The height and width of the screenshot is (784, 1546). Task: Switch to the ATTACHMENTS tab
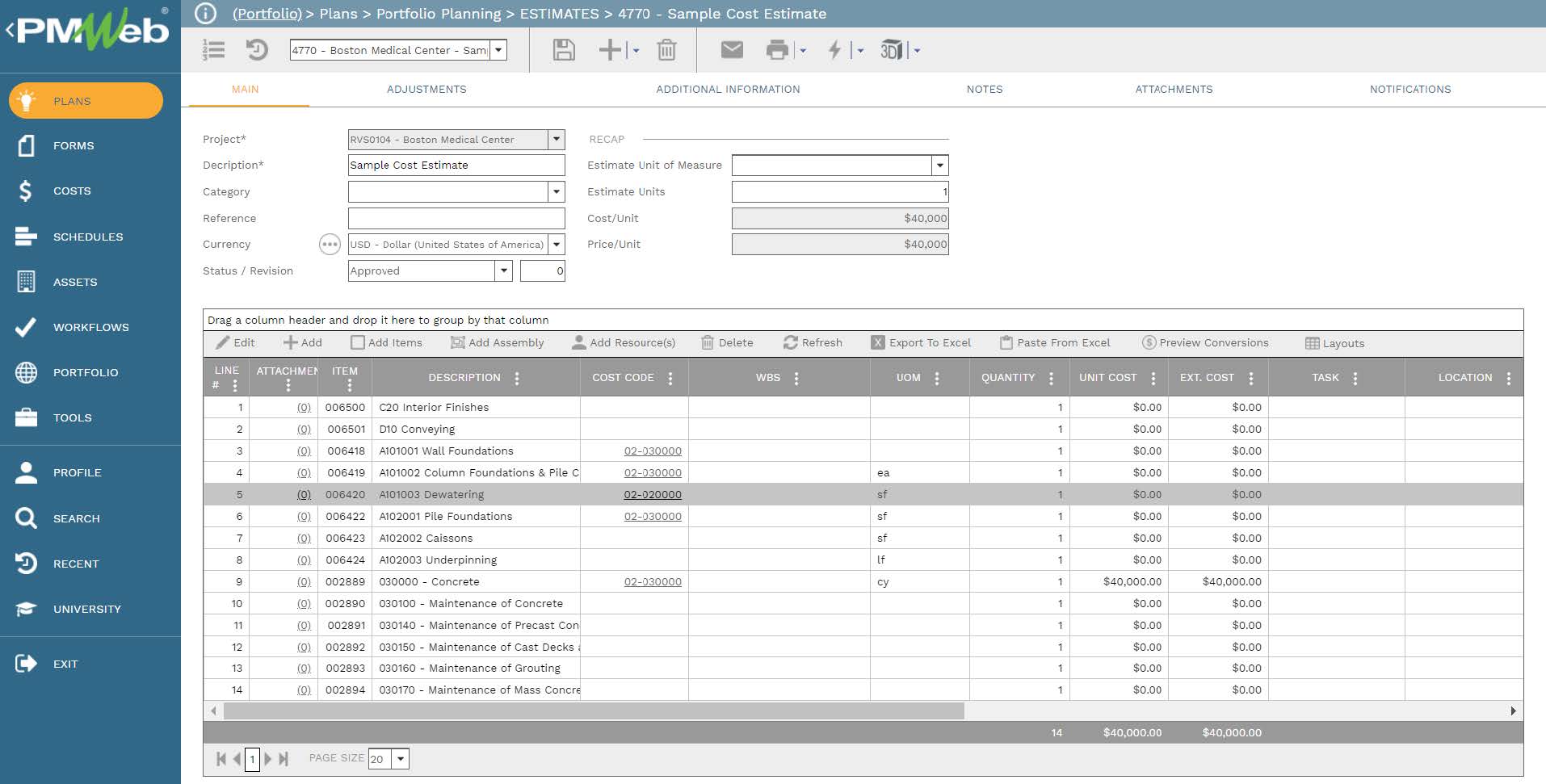pyautogui.click(x=1174, y=89)
